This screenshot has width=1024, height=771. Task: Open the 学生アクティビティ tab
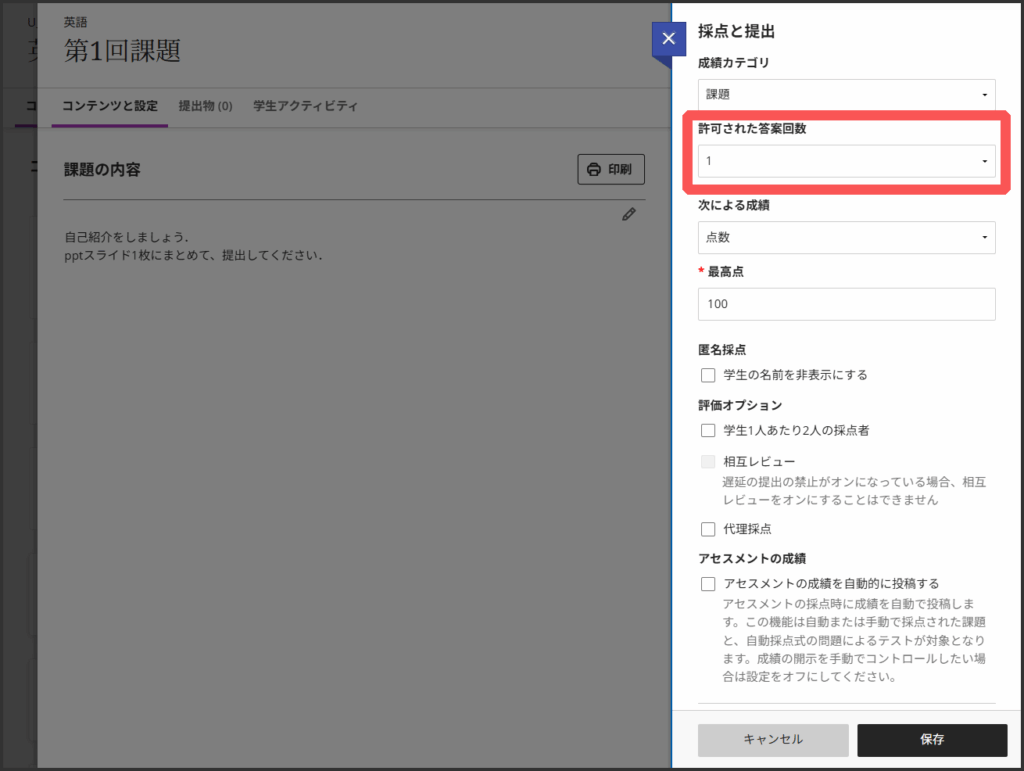[x=305, y=106]
